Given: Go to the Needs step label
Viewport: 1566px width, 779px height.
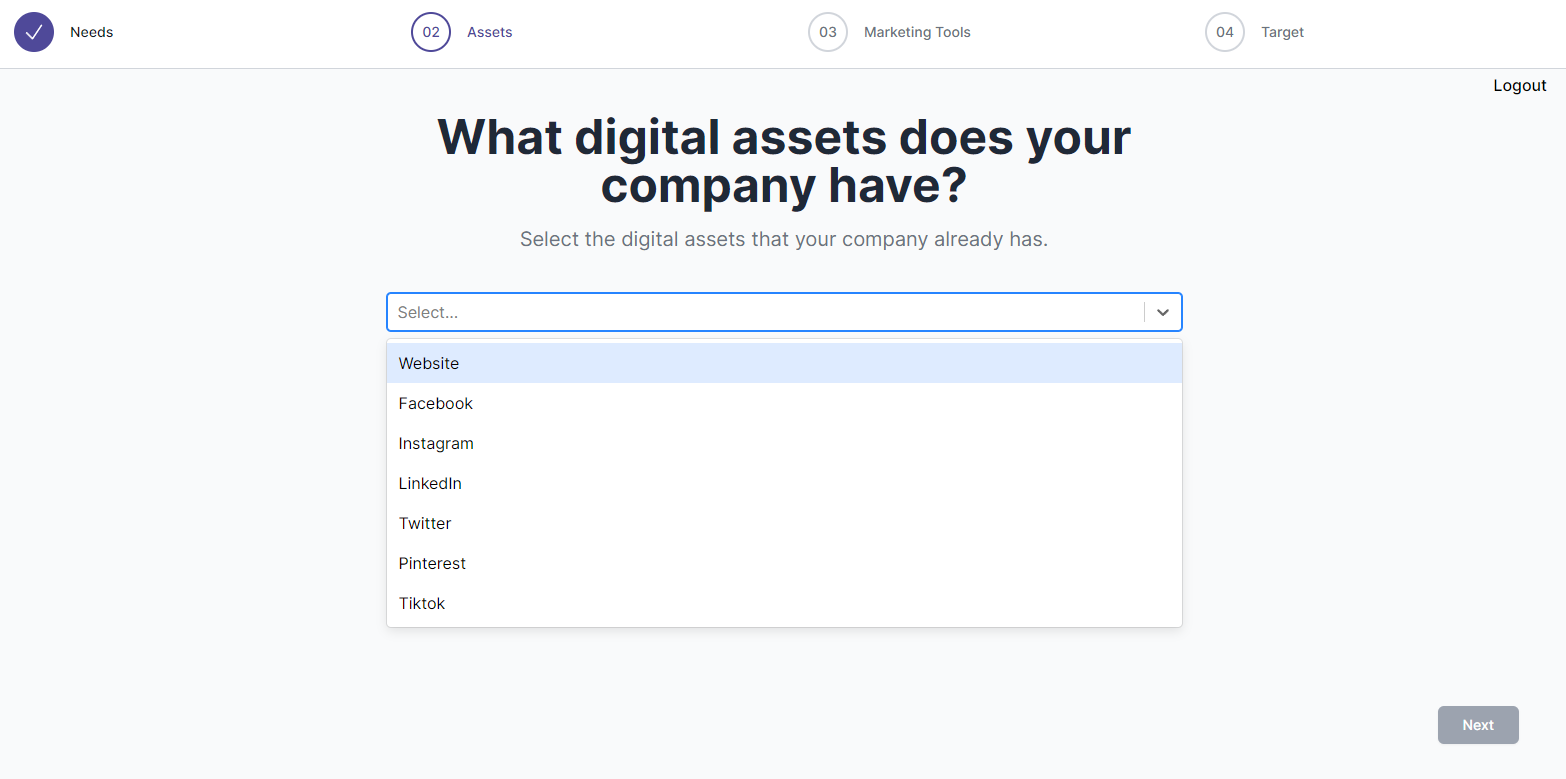Looking at the screenshot, I should point(92,32).
